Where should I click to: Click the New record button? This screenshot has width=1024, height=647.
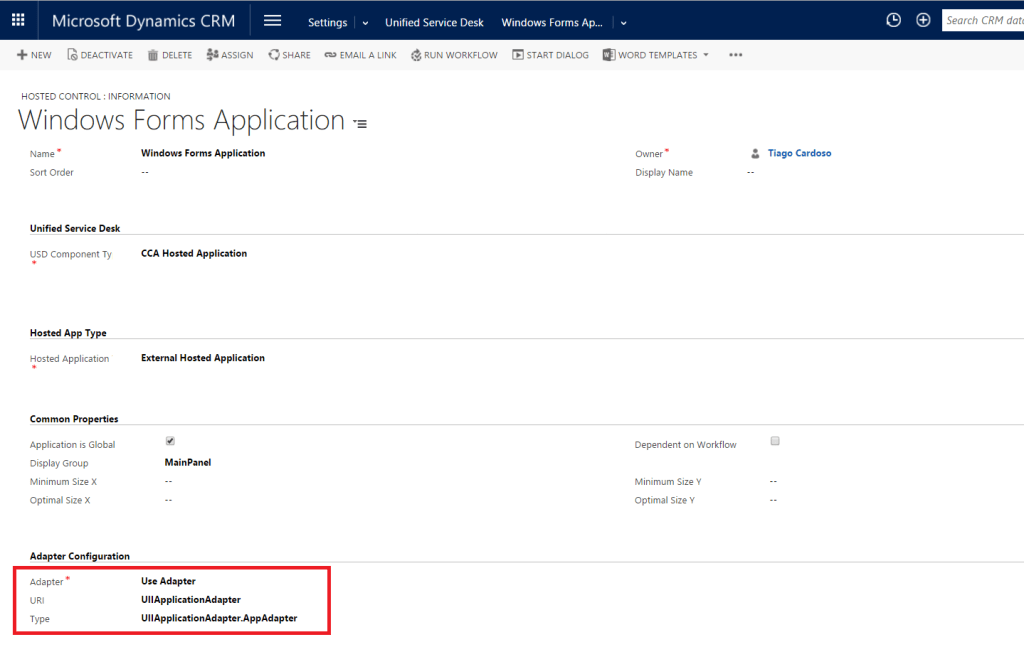(x=34, y=55)
